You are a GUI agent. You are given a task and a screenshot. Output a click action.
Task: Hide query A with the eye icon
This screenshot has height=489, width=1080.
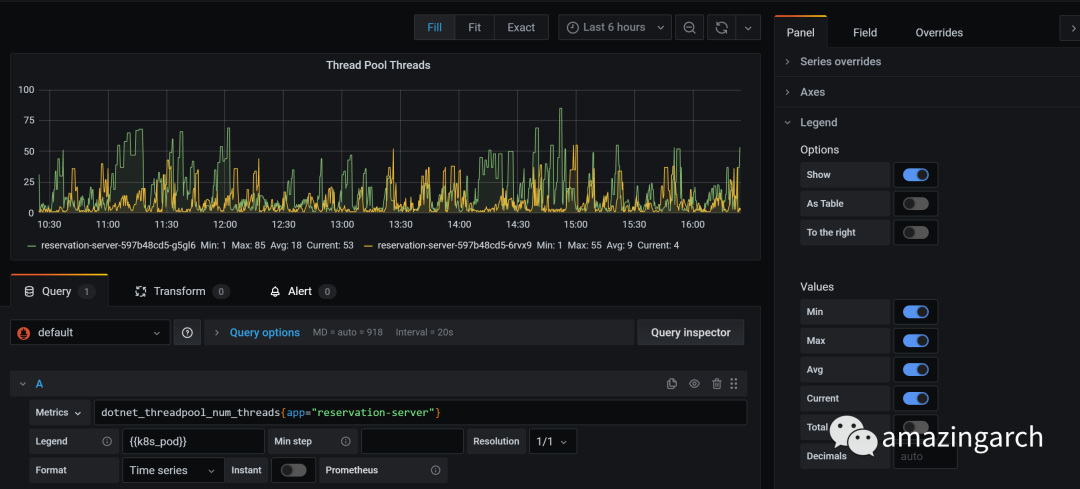pos(694,384)
